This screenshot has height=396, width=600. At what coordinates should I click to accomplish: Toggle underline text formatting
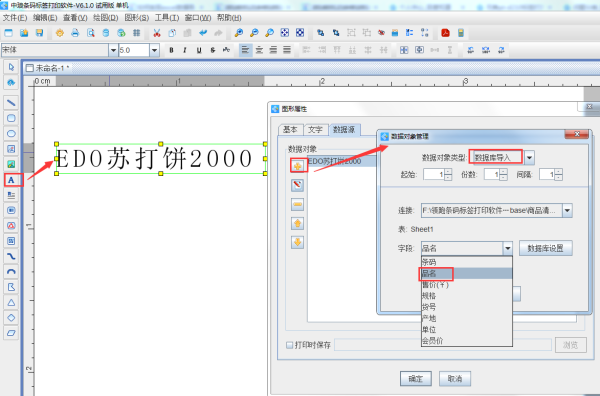[x=199, y=50]
